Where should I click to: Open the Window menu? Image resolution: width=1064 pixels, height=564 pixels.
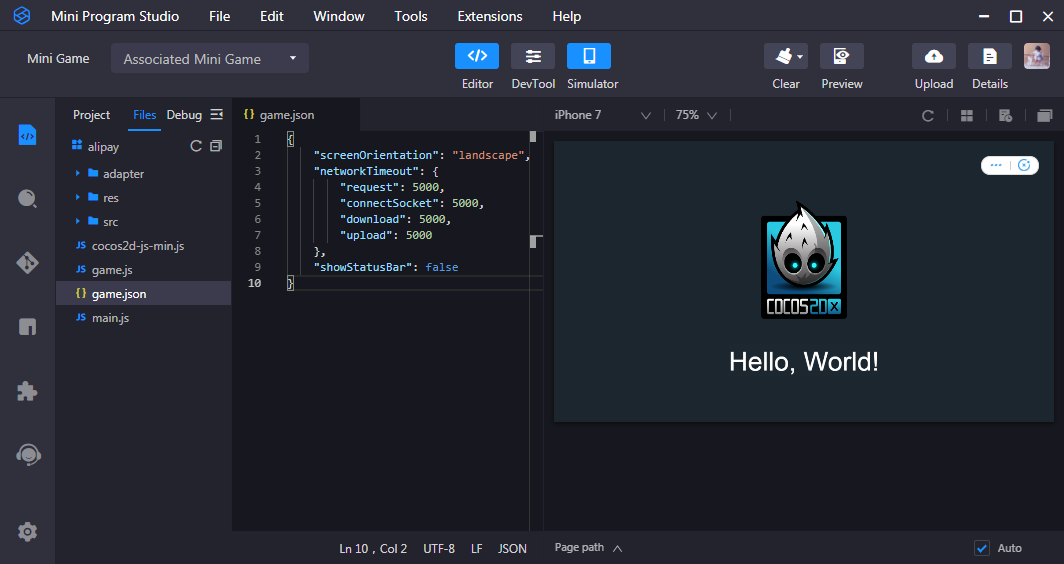339,16
